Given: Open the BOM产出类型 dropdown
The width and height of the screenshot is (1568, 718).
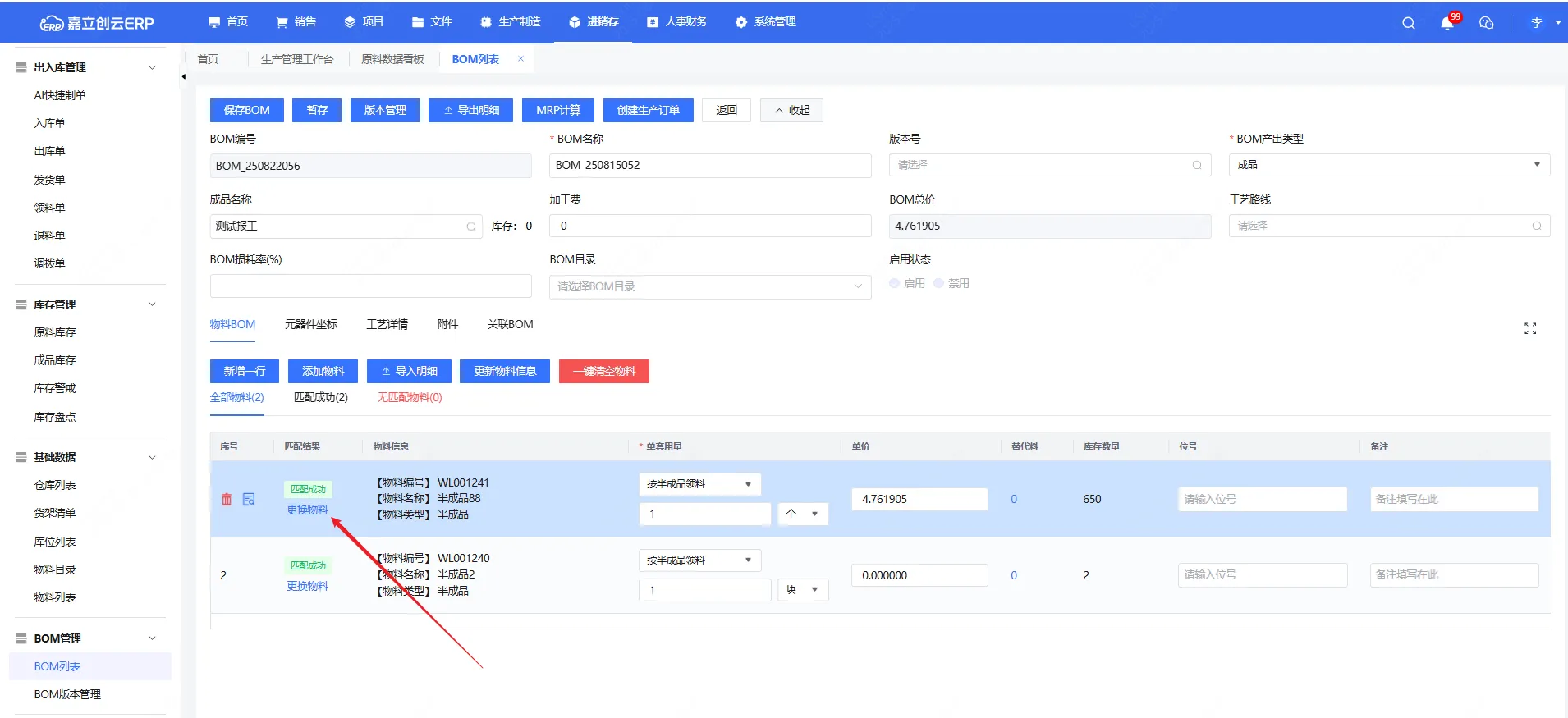Looking at the screenshot, I should tap(1388, 165).
